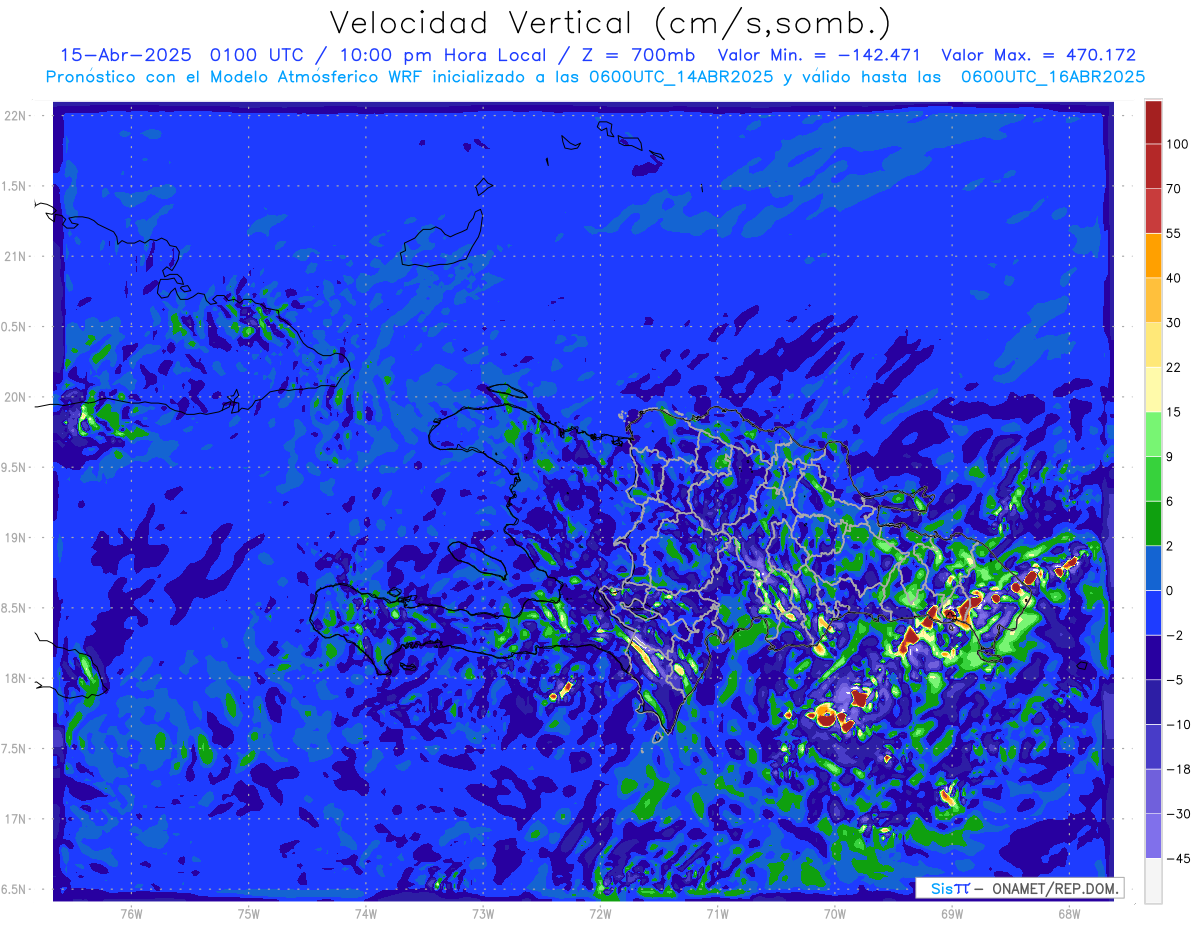Click the "69W" longitude label
The width and height of the screenshot is (1200, 927).
point(952,913)
